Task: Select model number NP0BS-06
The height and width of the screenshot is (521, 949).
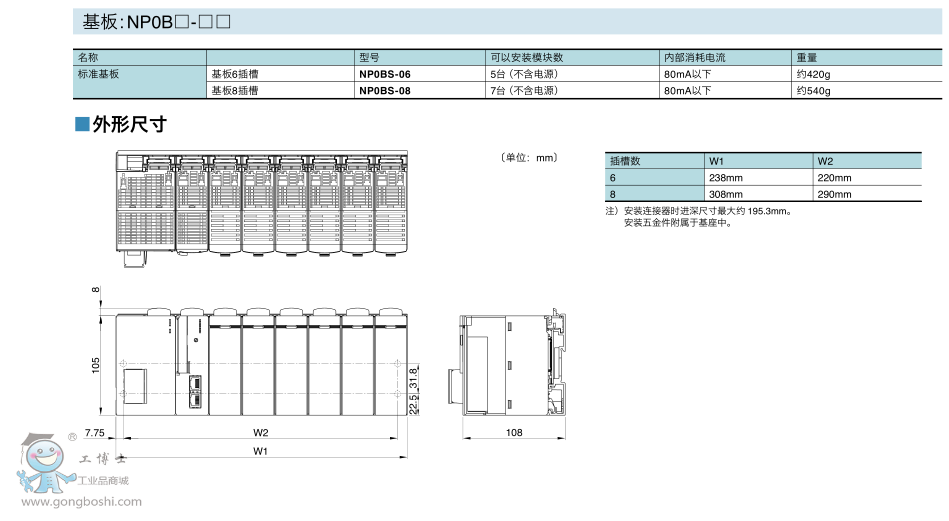Action: 384,74
